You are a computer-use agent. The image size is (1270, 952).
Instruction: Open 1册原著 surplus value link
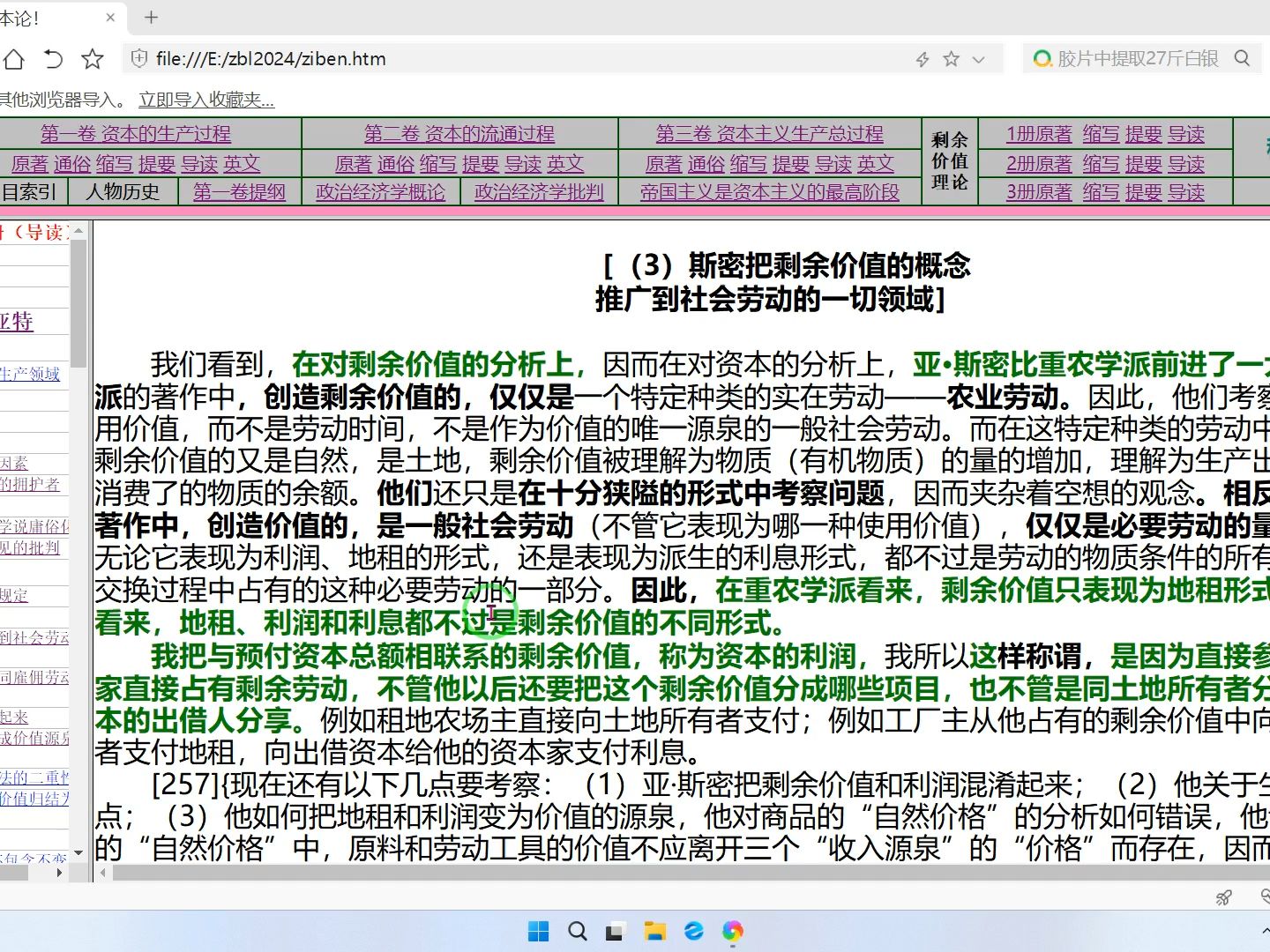1039,134
